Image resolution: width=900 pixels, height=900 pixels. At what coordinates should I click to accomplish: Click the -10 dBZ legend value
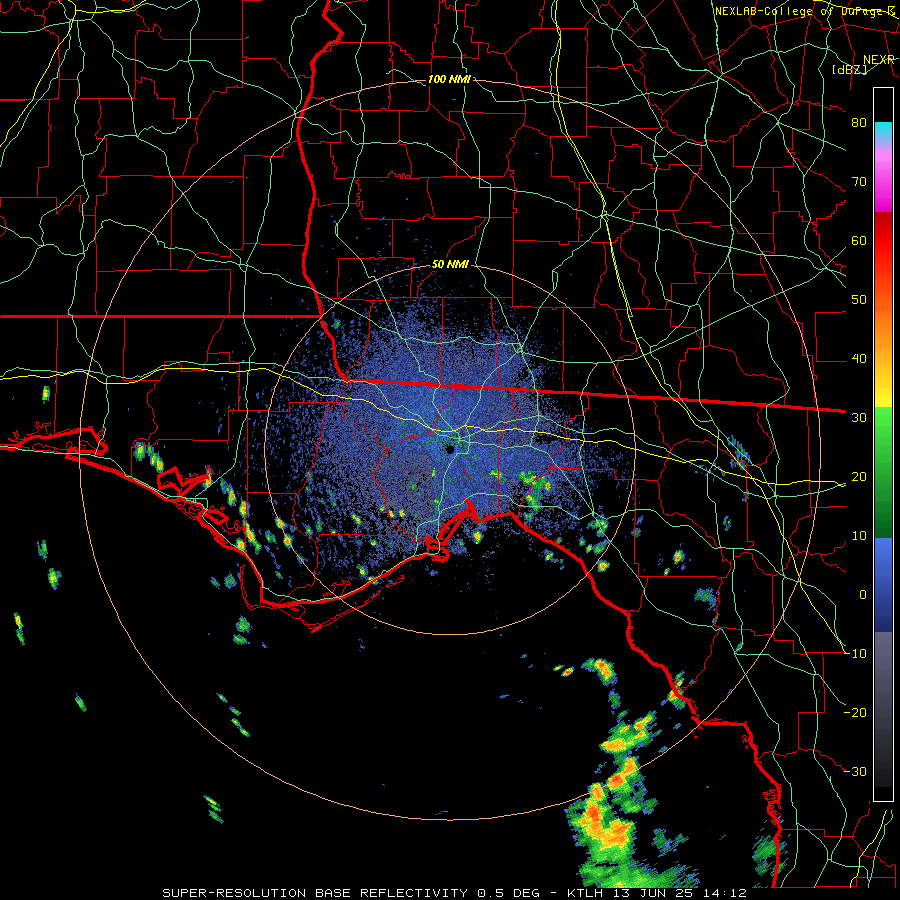point(856,654)
